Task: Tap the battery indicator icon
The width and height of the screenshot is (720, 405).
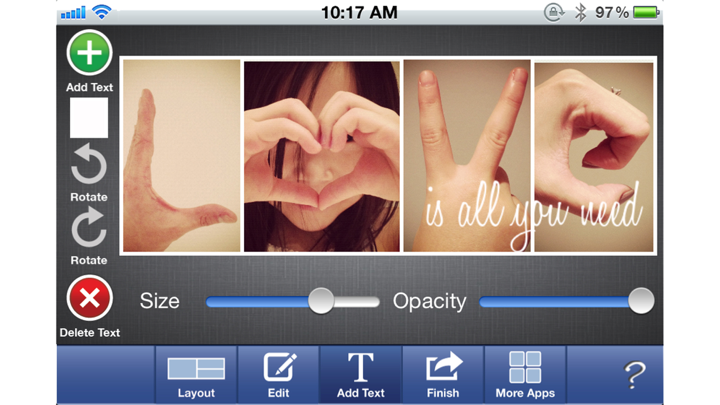Action: (x=647, y=12)
